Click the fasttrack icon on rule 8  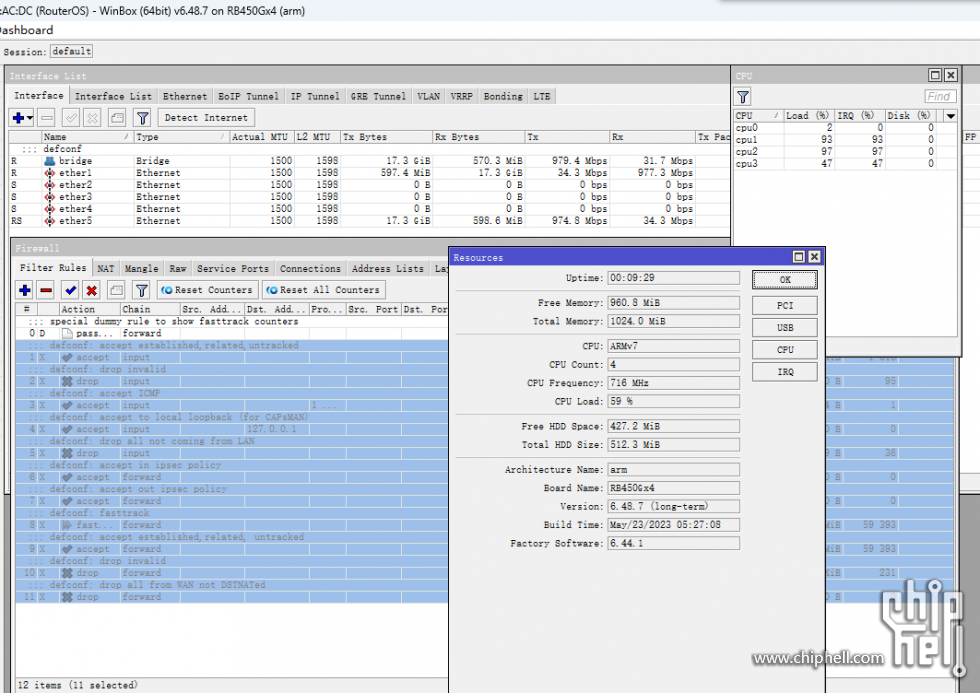pyautogui.click(x=68, y=525)
